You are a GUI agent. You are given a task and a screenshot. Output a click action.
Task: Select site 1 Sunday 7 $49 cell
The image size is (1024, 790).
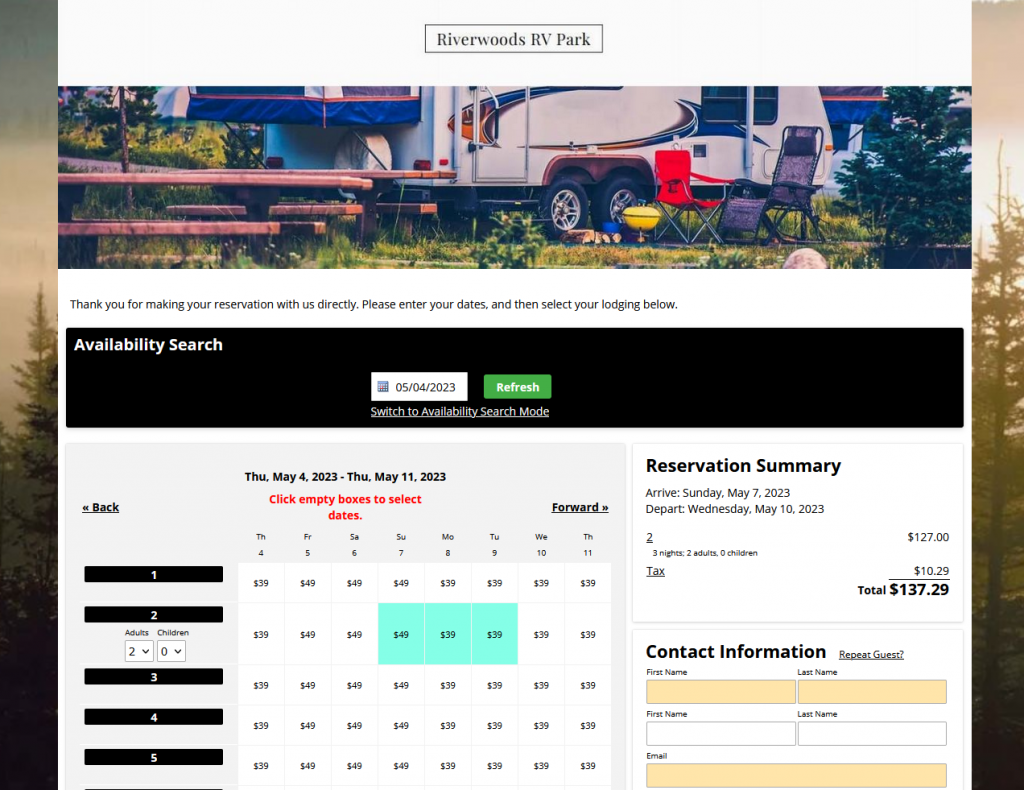point(401,582)
